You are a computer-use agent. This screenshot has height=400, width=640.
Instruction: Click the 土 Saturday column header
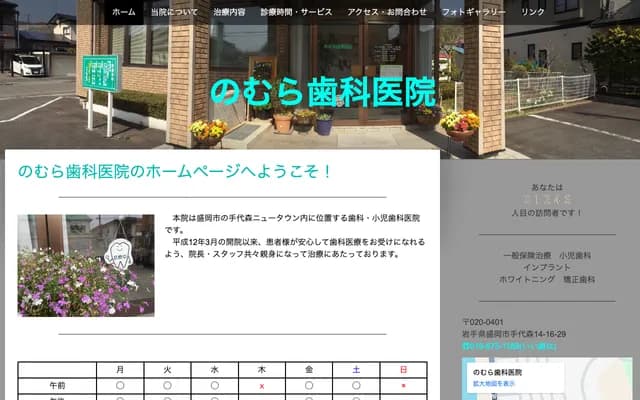pyautogui.click(x=356, y=370)
